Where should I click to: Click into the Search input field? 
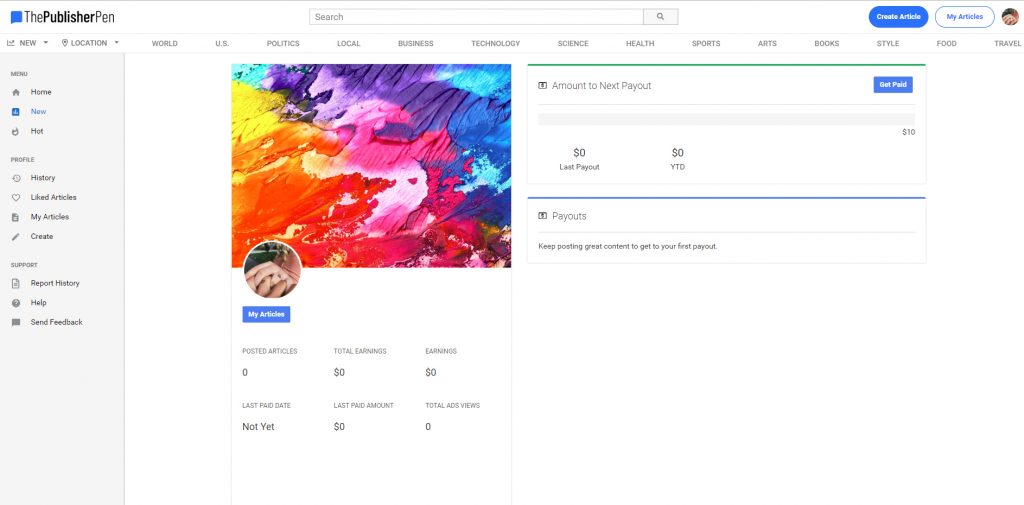pos(476,17)
